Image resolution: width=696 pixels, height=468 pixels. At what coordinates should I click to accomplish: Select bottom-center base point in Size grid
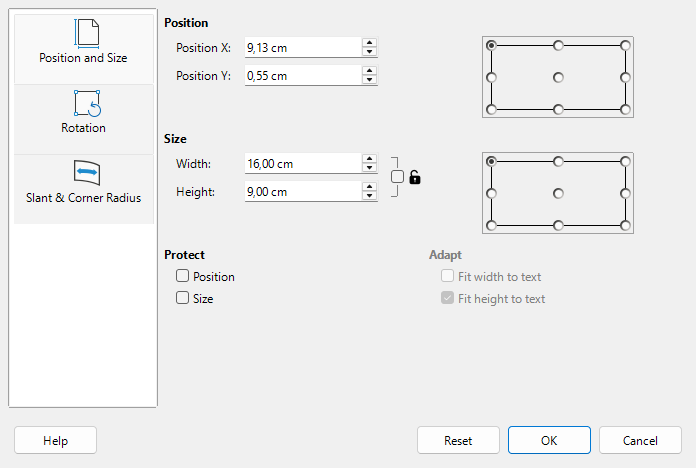[558, 225]
